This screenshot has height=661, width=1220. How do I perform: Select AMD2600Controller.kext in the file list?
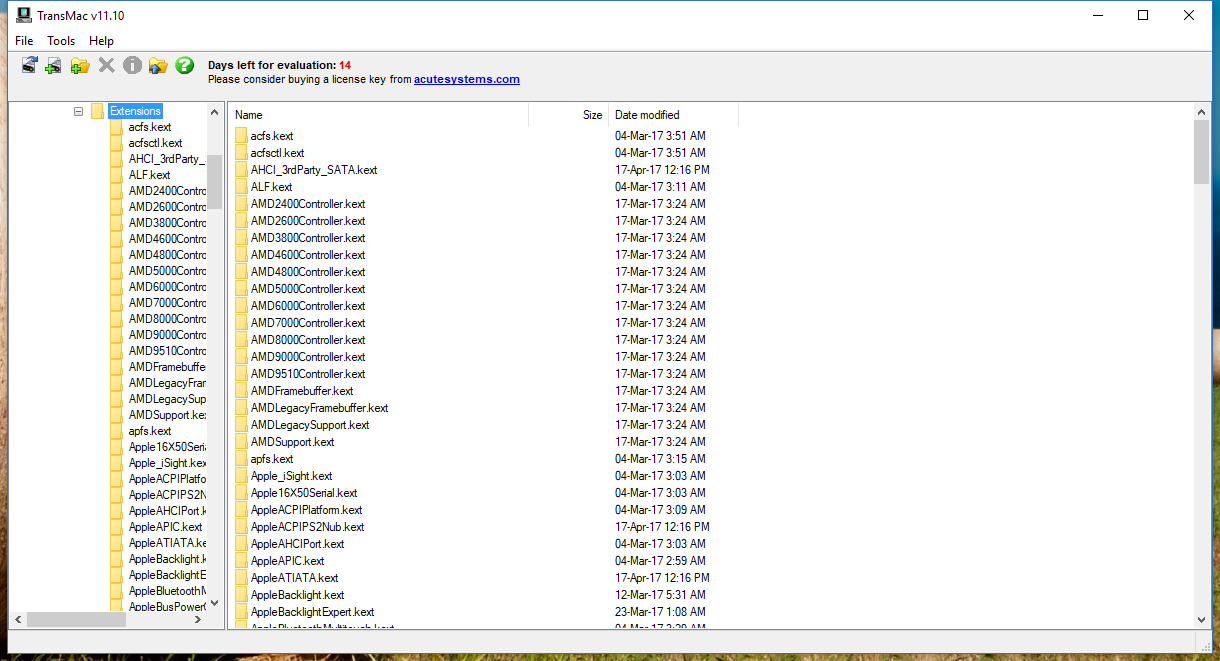tap(308, 221)
